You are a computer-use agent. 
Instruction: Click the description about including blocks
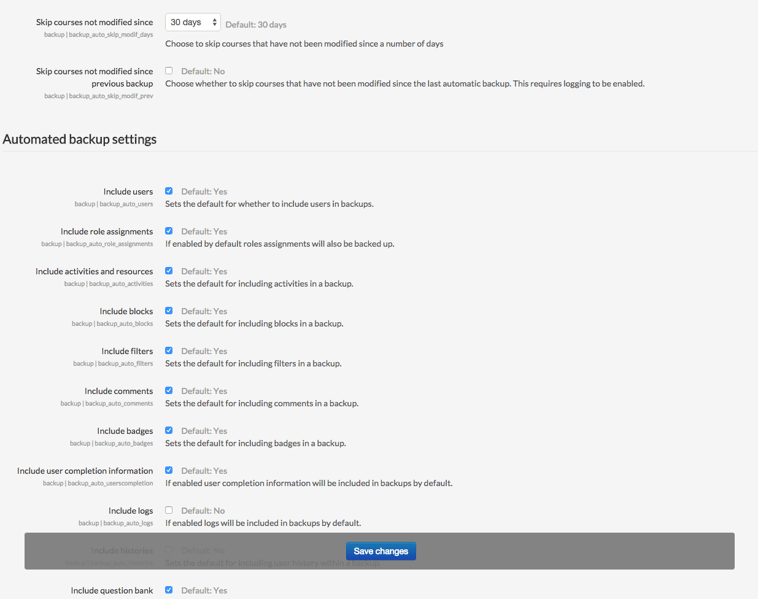(x=254, y=324)
